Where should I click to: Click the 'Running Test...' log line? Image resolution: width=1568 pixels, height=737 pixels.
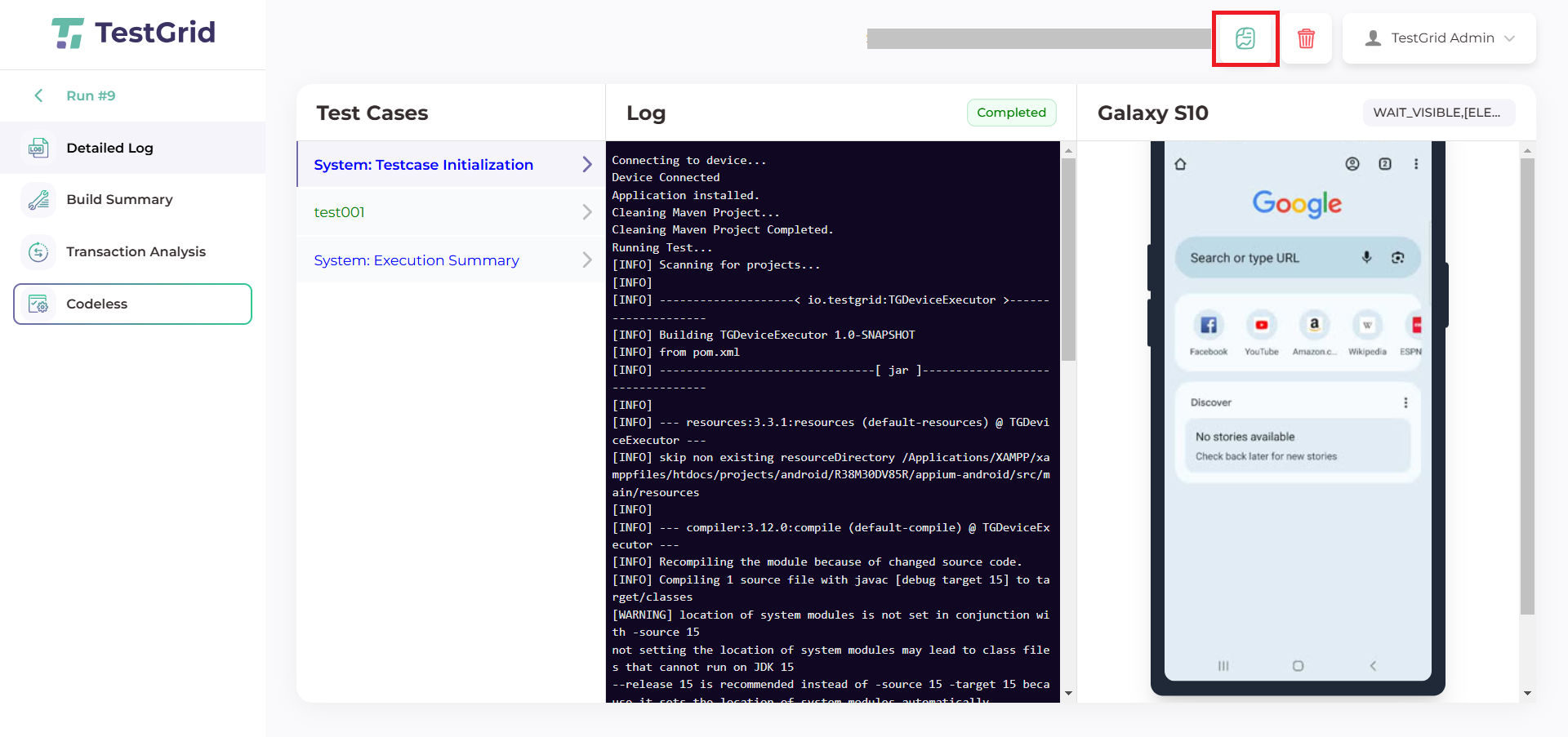(x=661, y=247)
